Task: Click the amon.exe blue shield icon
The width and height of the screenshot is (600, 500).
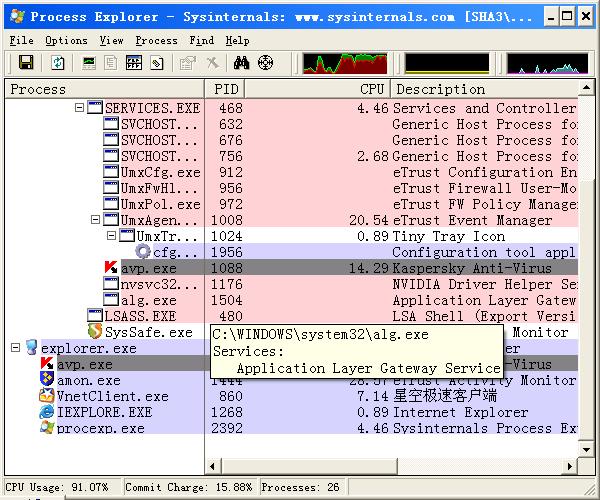Action: (47, 379)
